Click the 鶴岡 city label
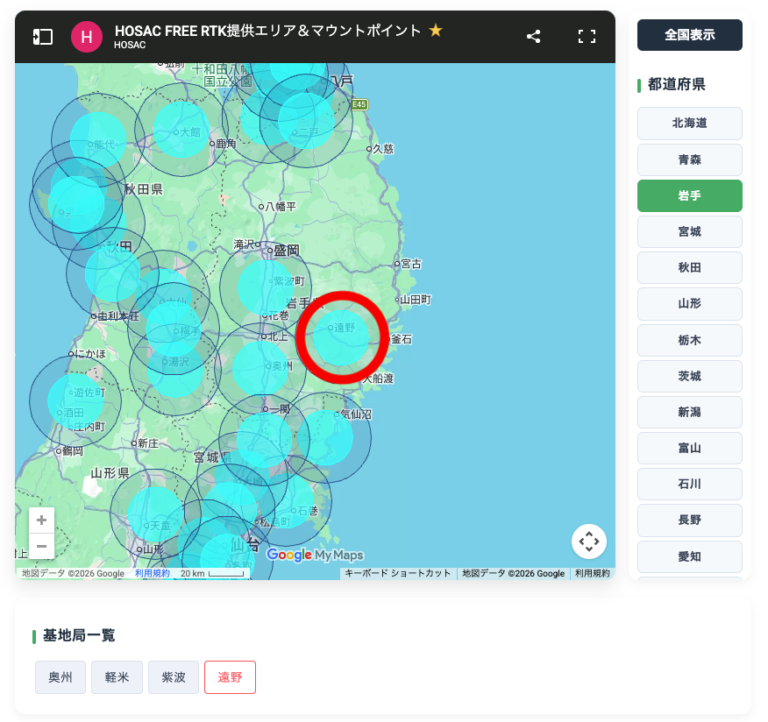768x722 pixels. point(70,451)
